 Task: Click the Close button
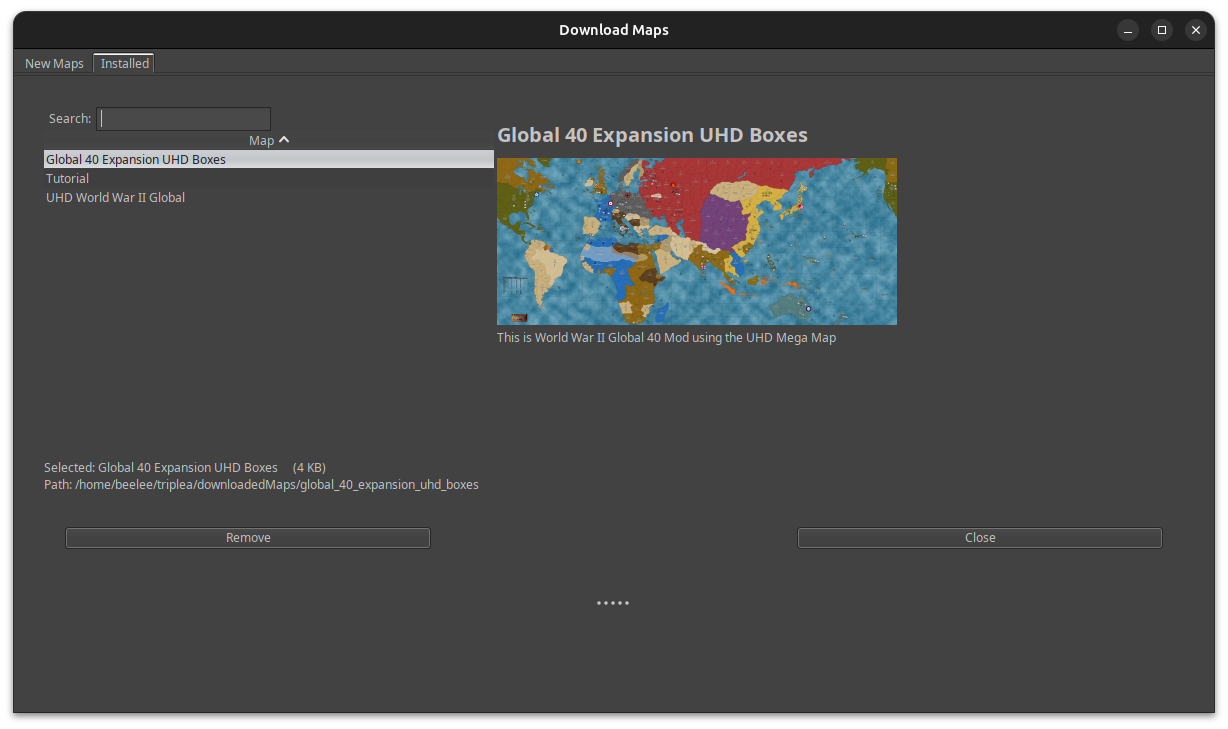[x=979, y=537]
